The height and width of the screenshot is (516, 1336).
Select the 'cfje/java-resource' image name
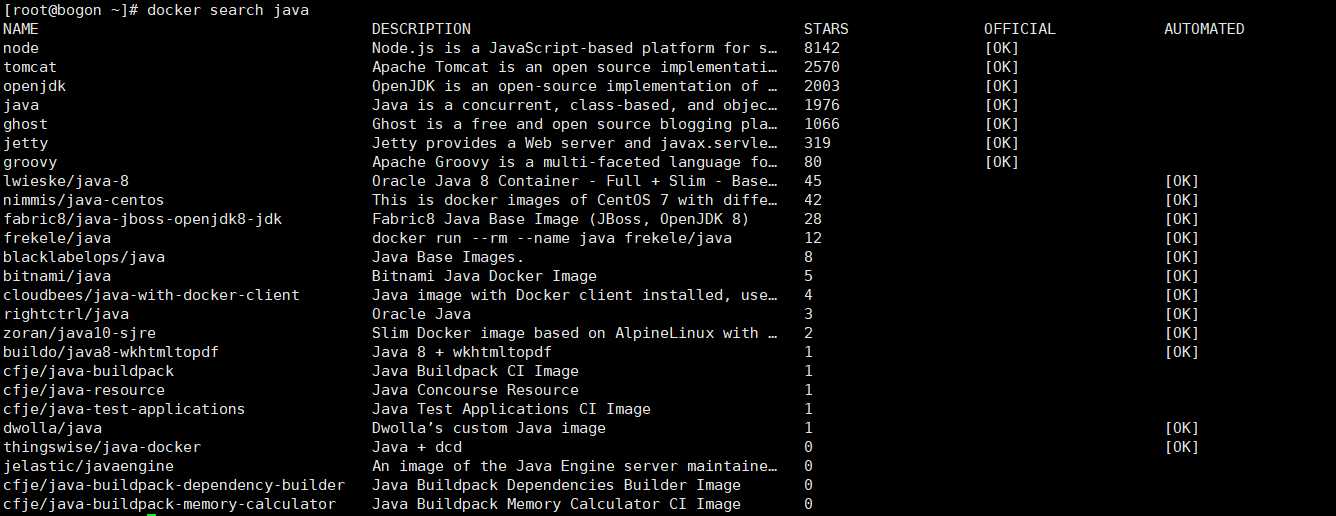[x=84, y=390]
